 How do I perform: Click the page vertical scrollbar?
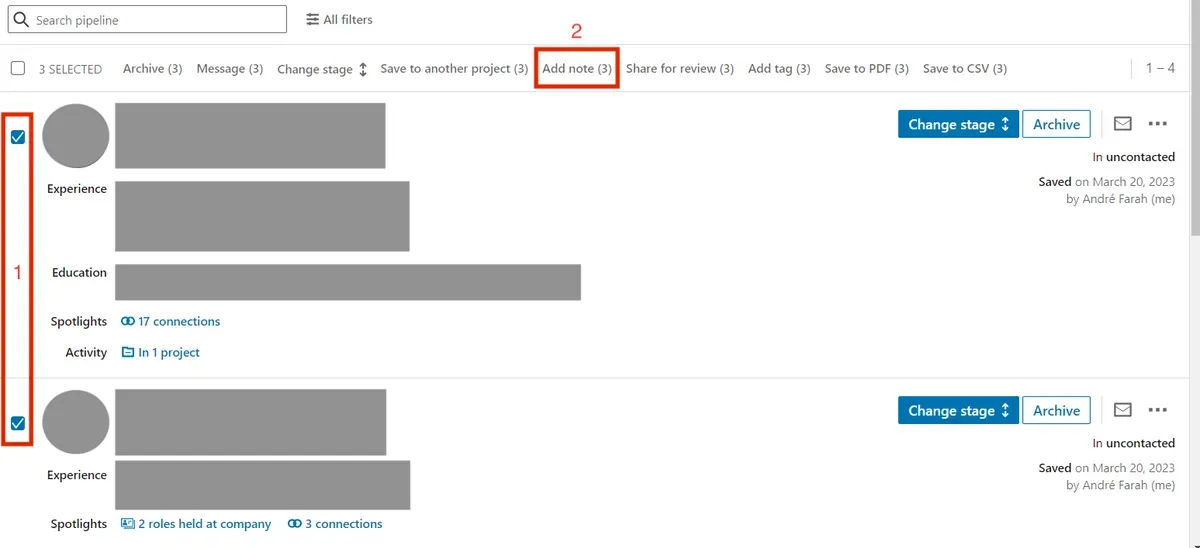pyautogui.click(x=1194, y=120)
